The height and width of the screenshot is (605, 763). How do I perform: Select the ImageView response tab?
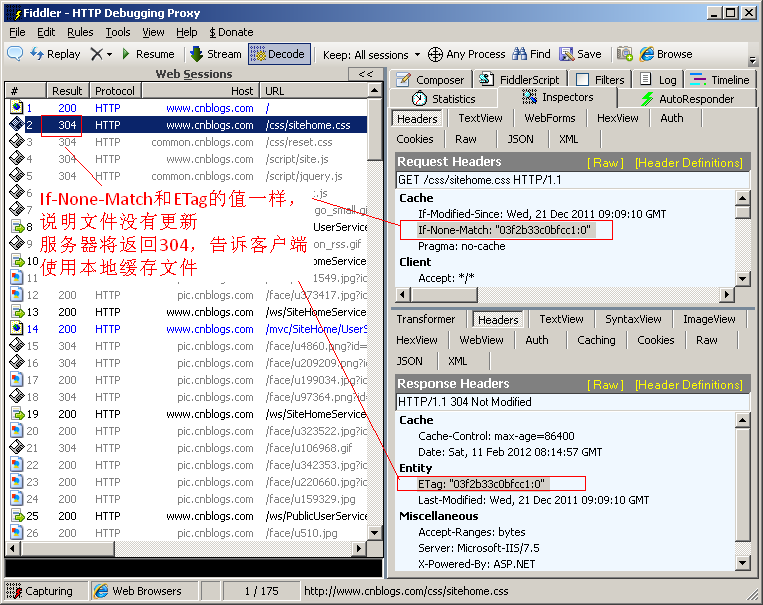click(709, 319)
